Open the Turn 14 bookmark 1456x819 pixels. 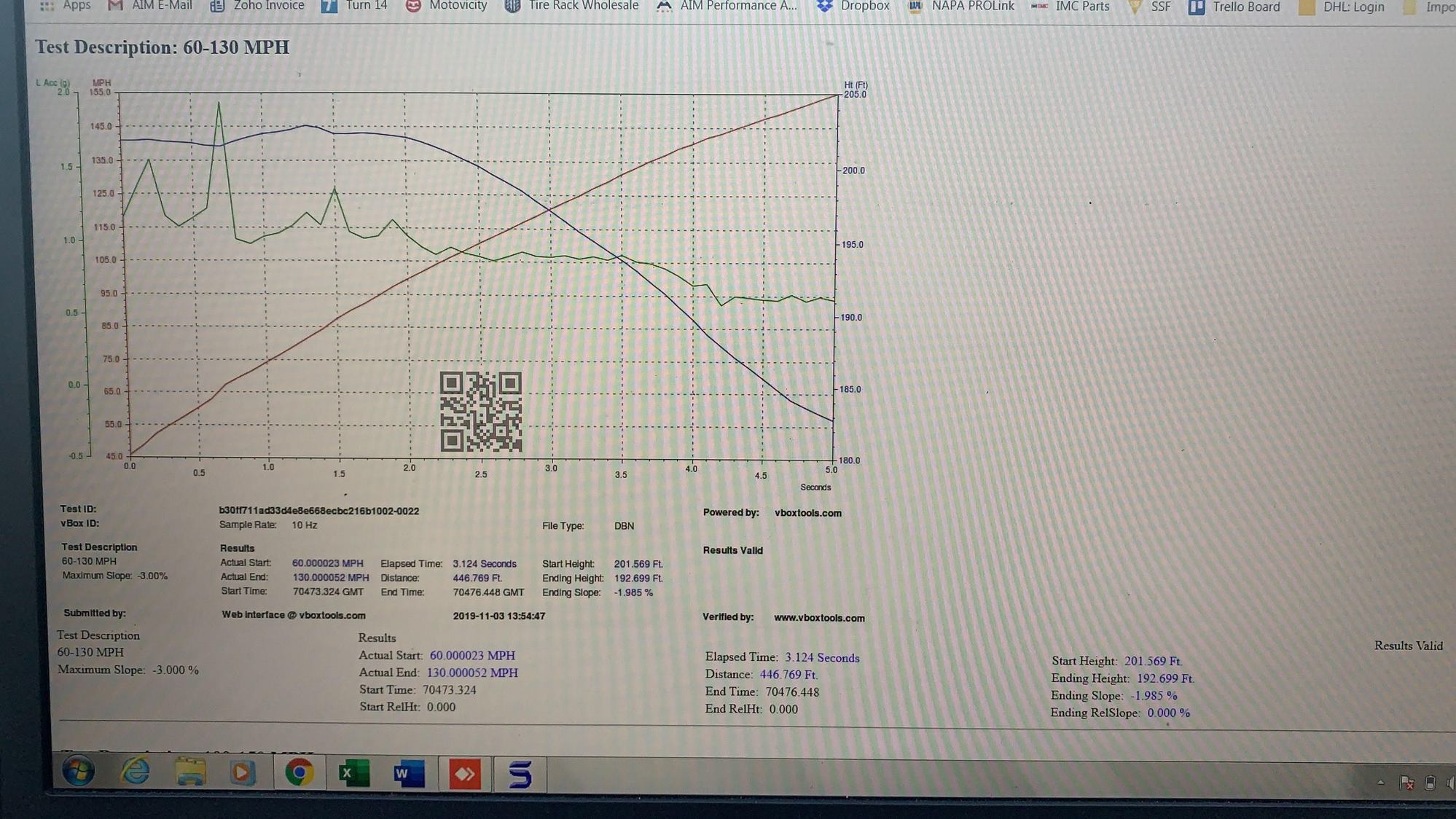tap(354, 6)
